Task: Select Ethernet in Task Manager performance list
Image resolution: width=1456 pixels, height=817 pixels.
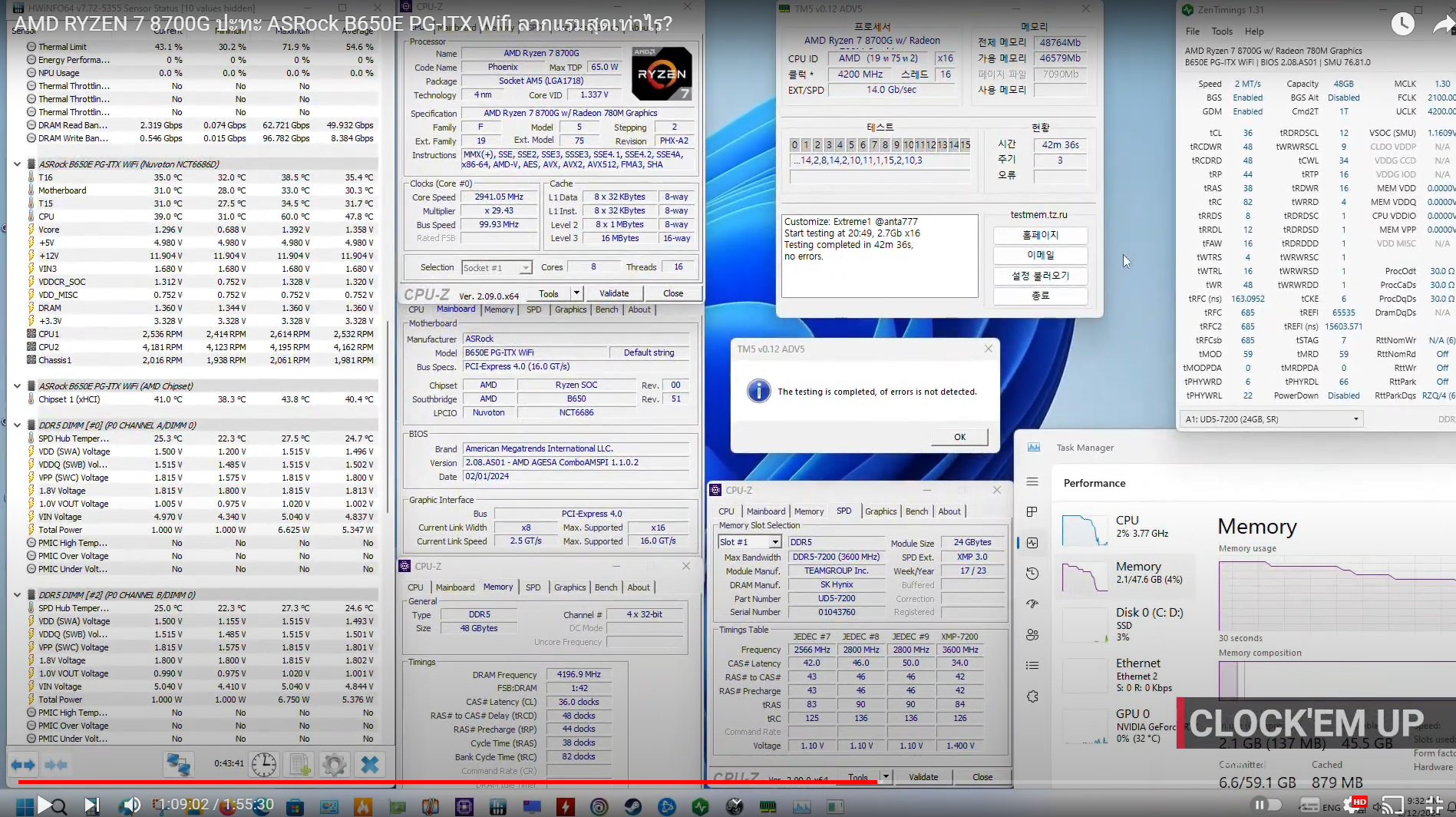Action: [1125, 674]
